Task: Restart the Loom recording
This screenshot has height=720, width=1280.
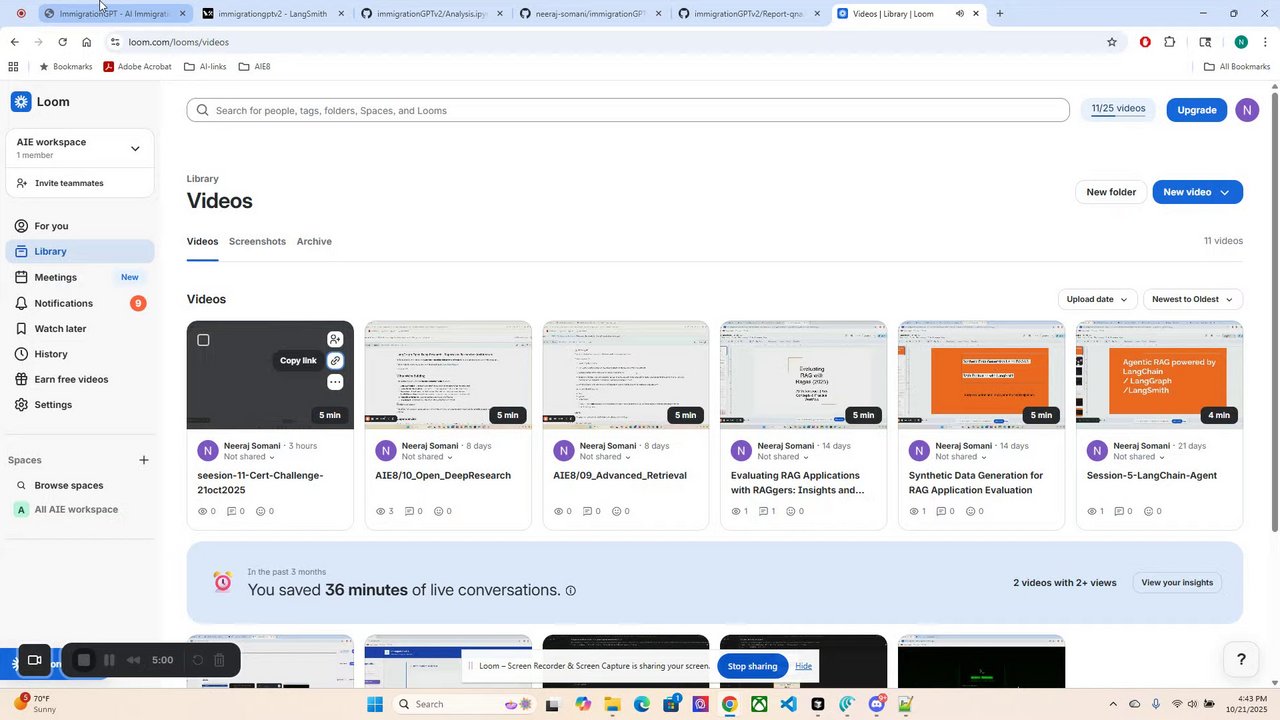Action: (197, 660)
